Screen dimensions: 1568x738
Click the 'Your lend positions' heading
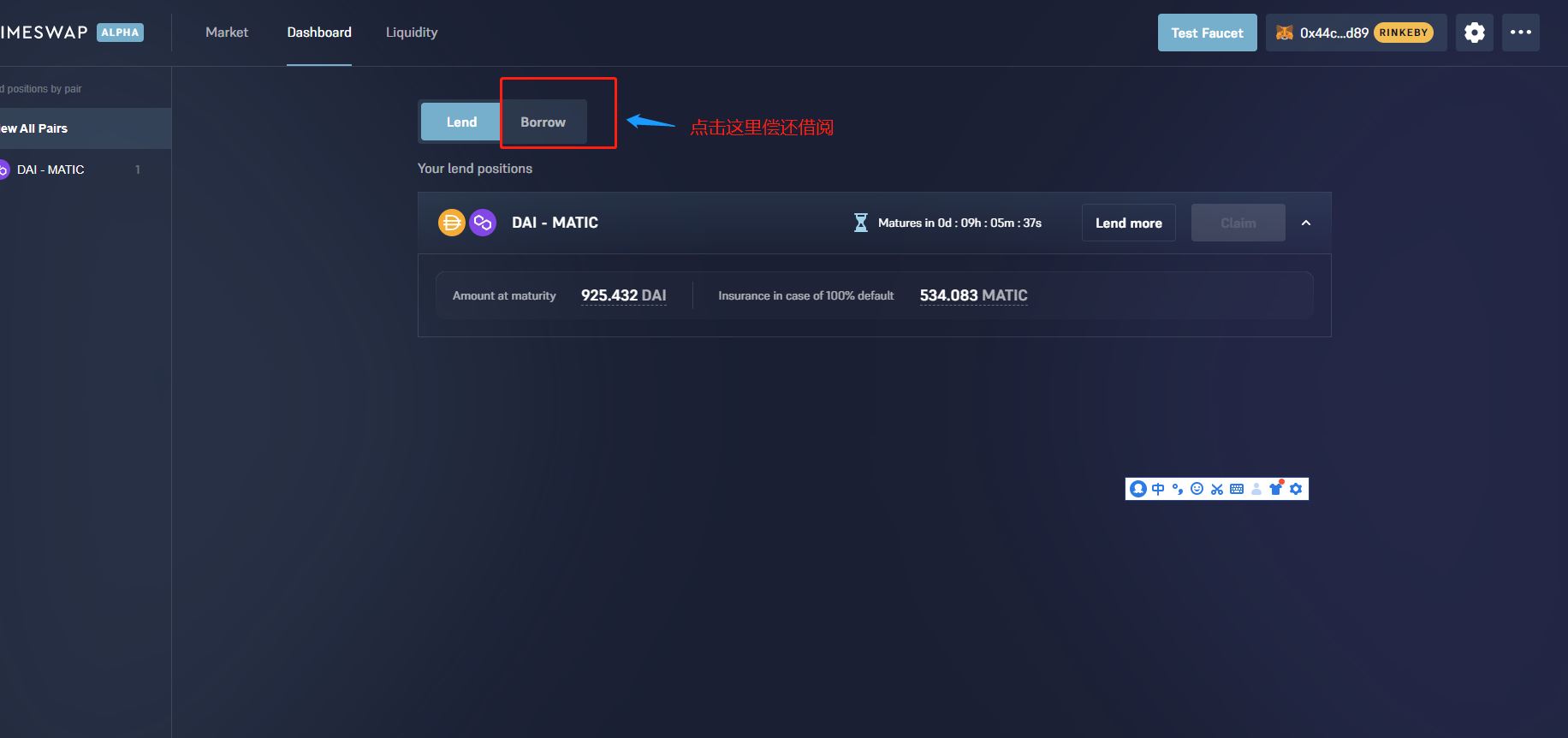475,169
